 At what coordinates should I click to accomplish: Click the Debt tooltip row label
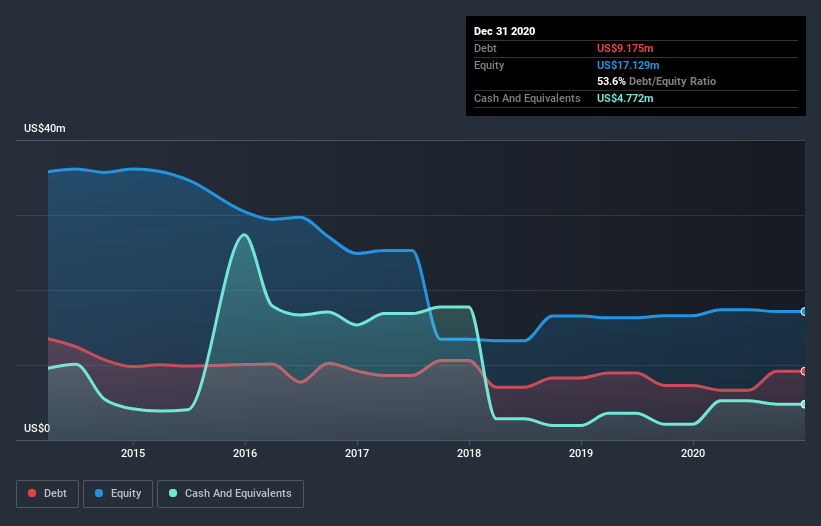tap(485, 48)
